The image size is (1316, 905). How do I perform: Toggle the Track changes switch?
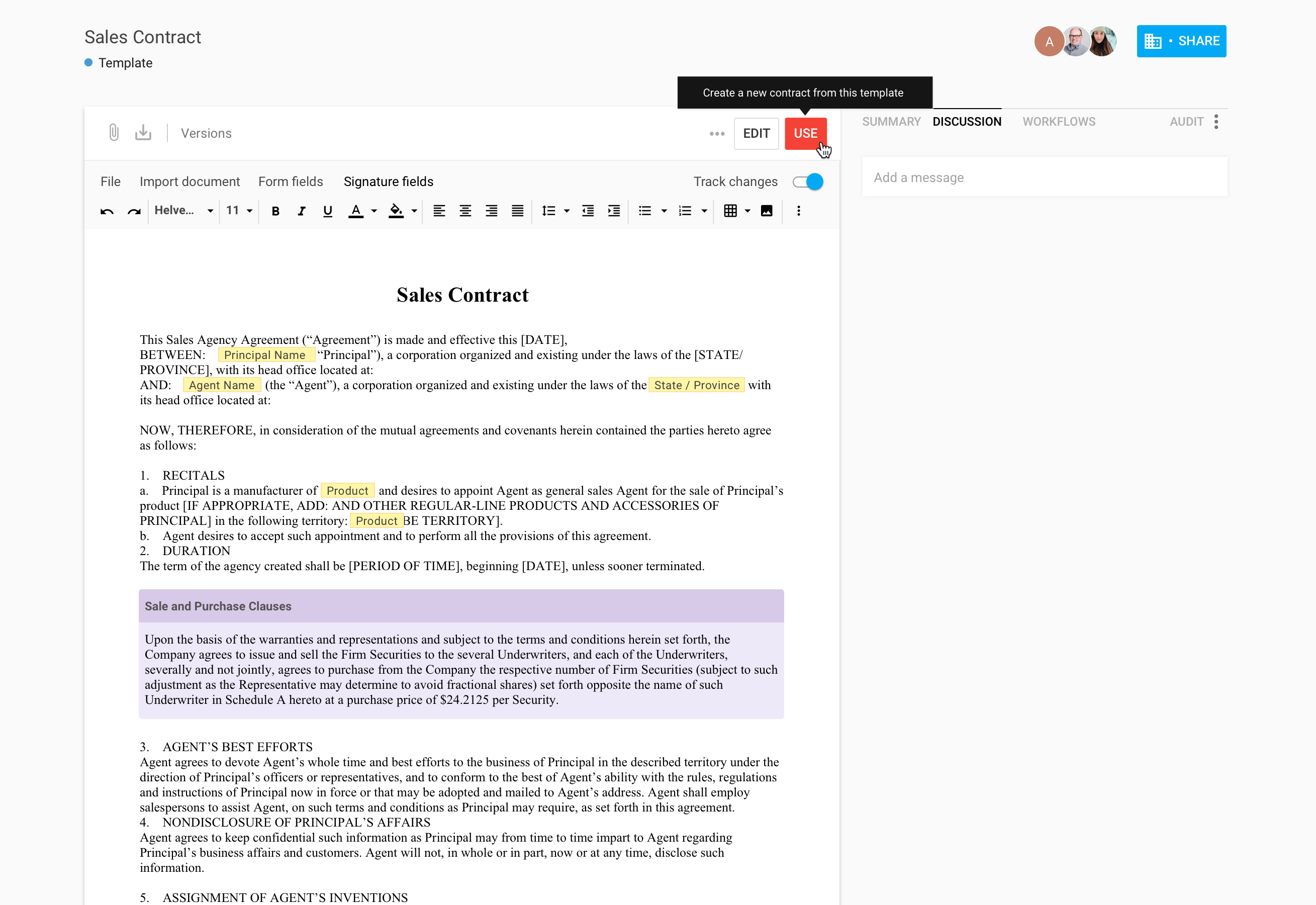808,182
